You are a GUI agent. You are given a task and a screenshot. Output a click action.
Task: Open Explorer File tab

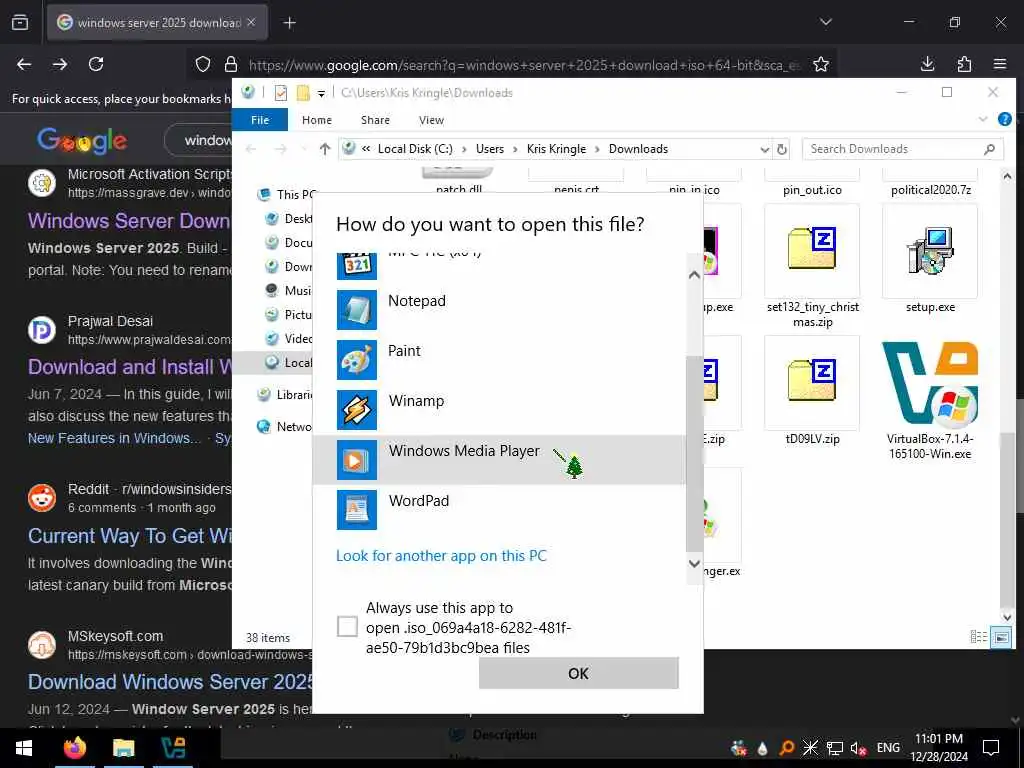coord(260,120)
